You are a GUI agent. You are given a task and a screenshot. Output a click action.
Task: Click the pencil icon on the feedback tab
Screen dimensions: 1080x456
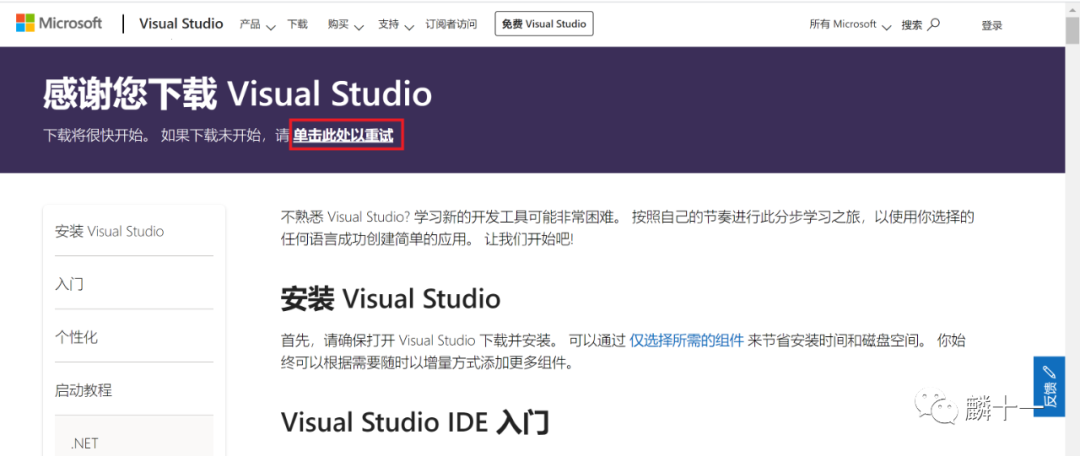(x=1049, y=373)
